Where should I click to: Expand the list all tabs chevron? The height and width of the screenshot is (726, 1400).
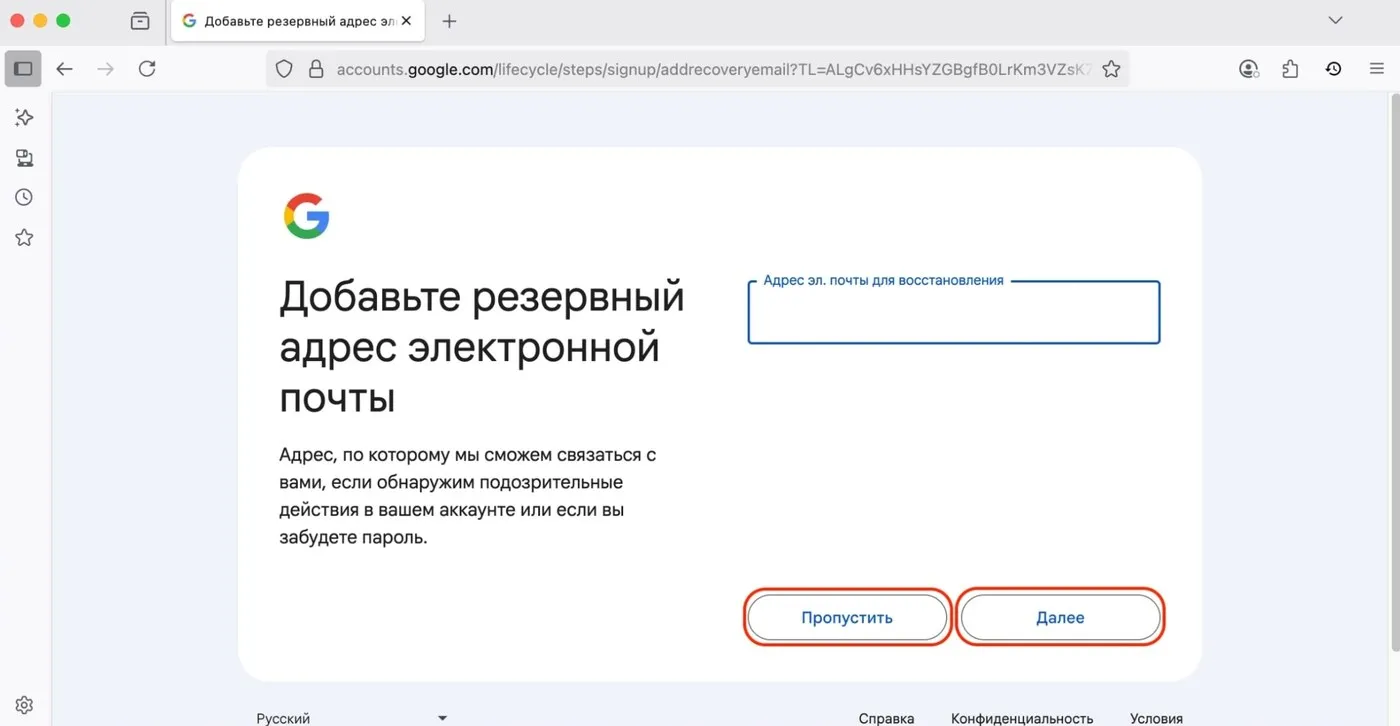(1335, 21)
